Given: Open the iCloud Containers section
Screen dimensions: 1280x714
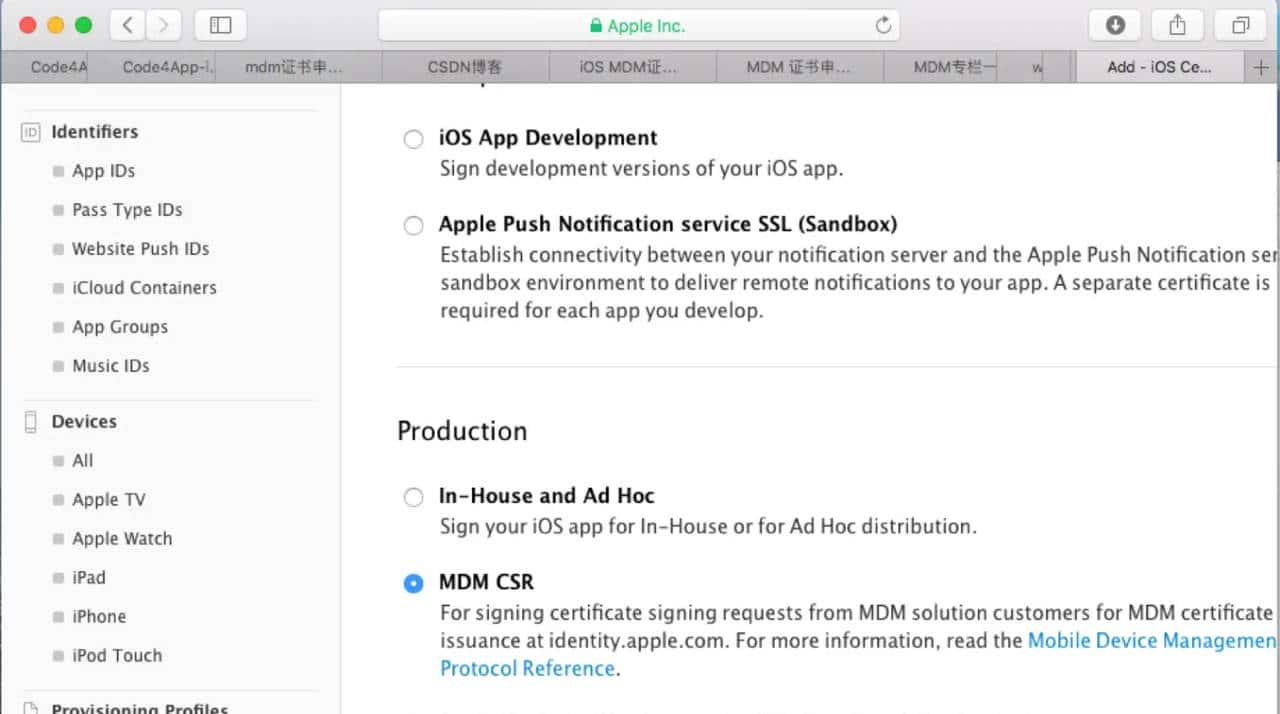Looking at the screenshot, I should (x=145, y=288).
